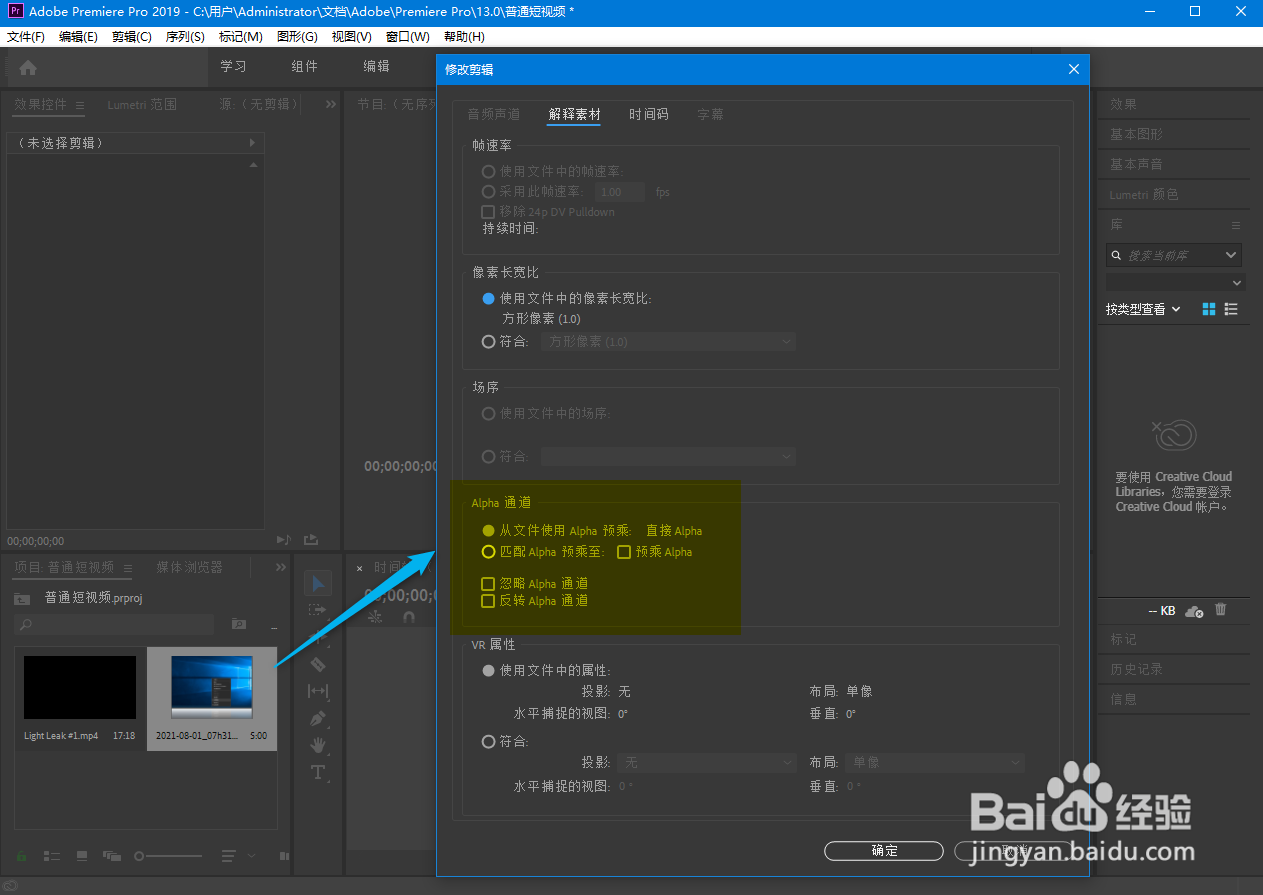The height and width of the screenshot is (895, 1263).
Task: Click the nest sequence icon in the timeline
Action: pos(375,618)
